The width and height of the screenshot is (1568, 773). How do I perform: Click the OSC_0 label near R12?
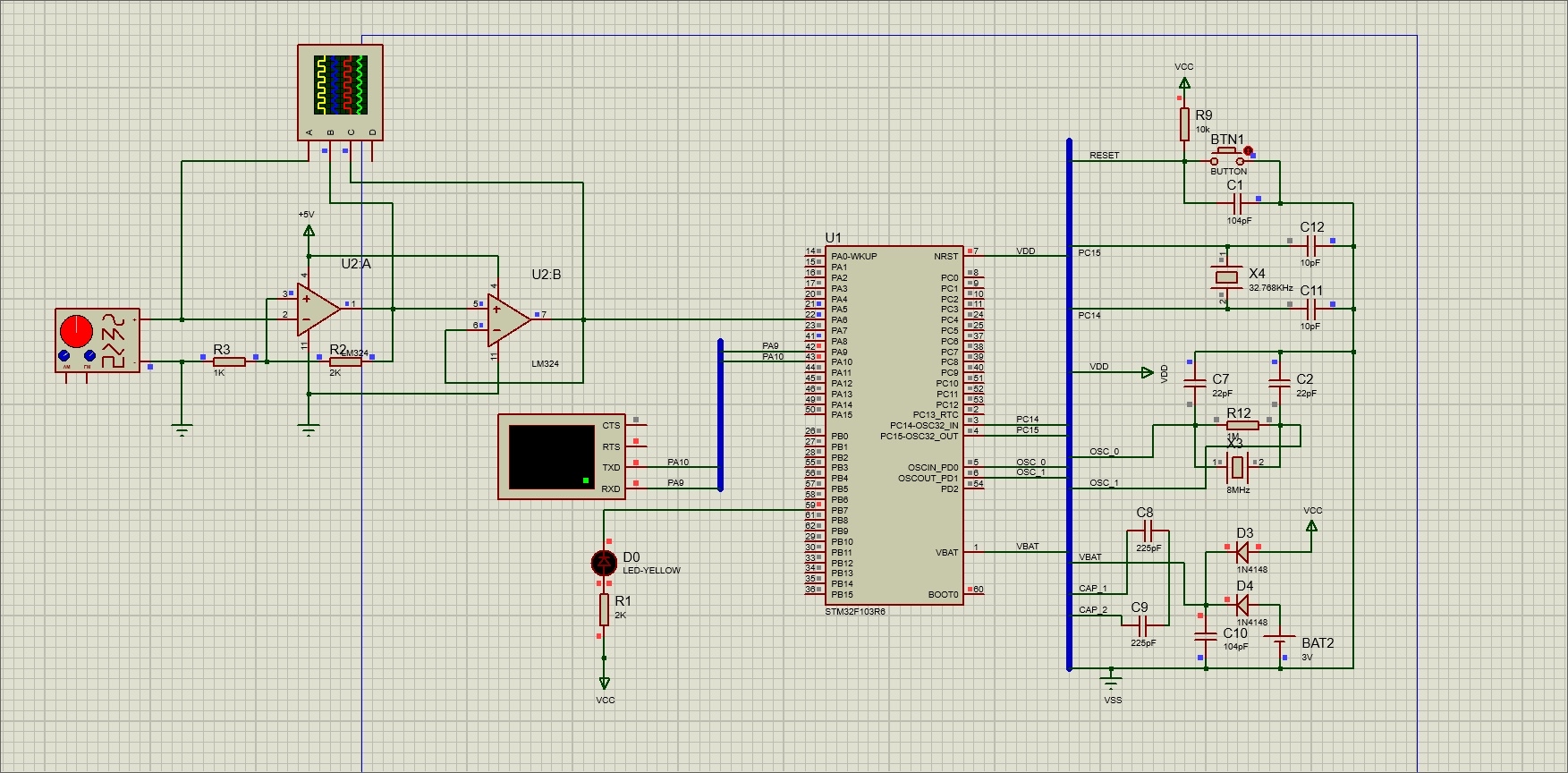[1104, 452]
